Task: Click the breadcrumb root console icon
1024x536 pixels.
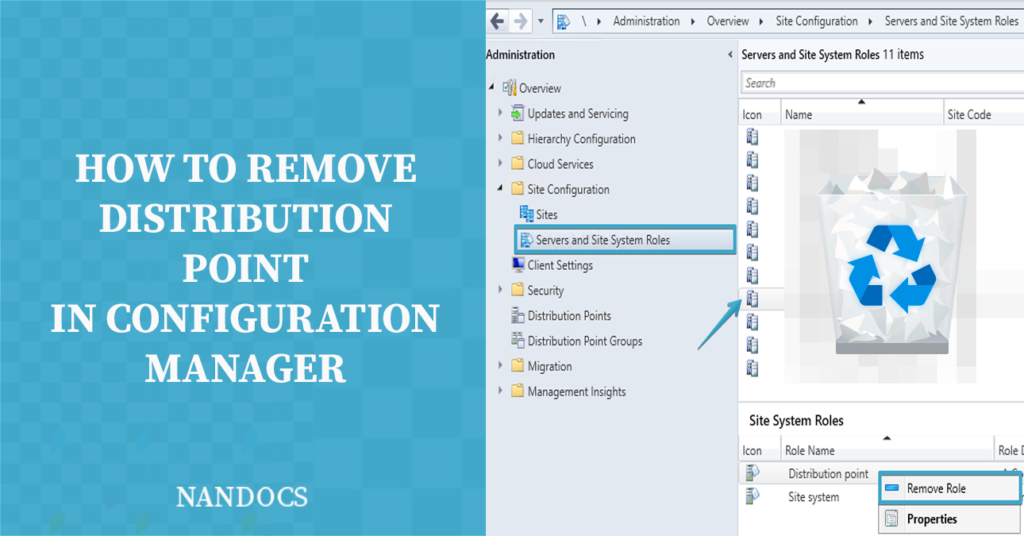Action: [x=563, y=22]
